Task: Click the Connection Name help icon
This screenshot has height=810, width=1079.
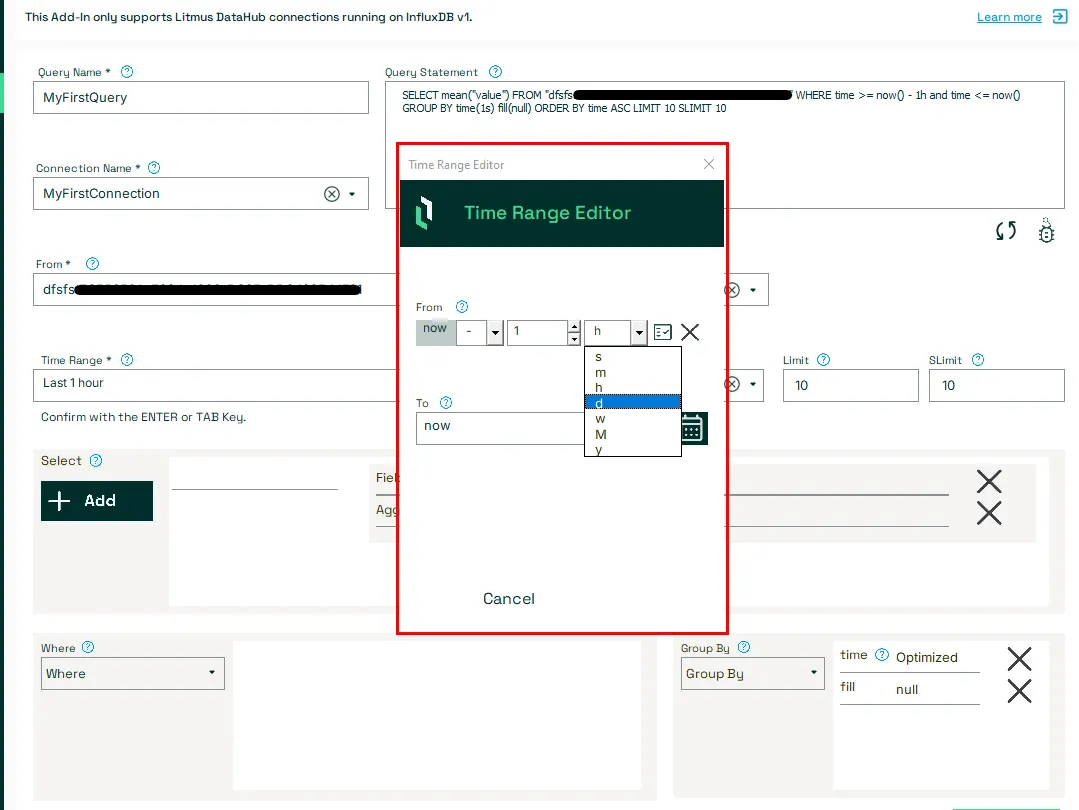Action: tap(154, 168)
